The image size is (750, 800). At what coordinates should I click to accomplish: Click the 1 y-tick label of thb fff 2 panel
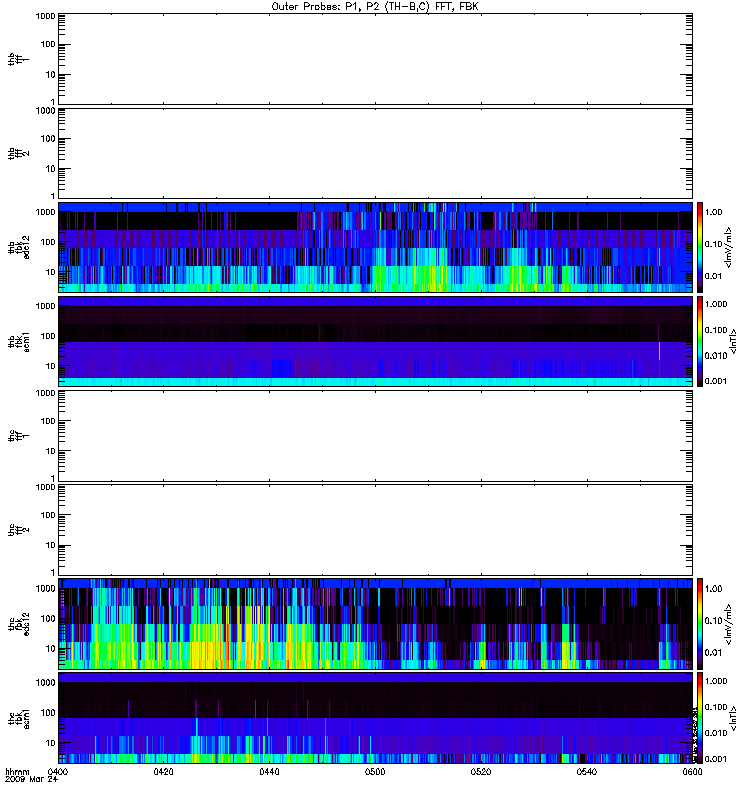53,196
